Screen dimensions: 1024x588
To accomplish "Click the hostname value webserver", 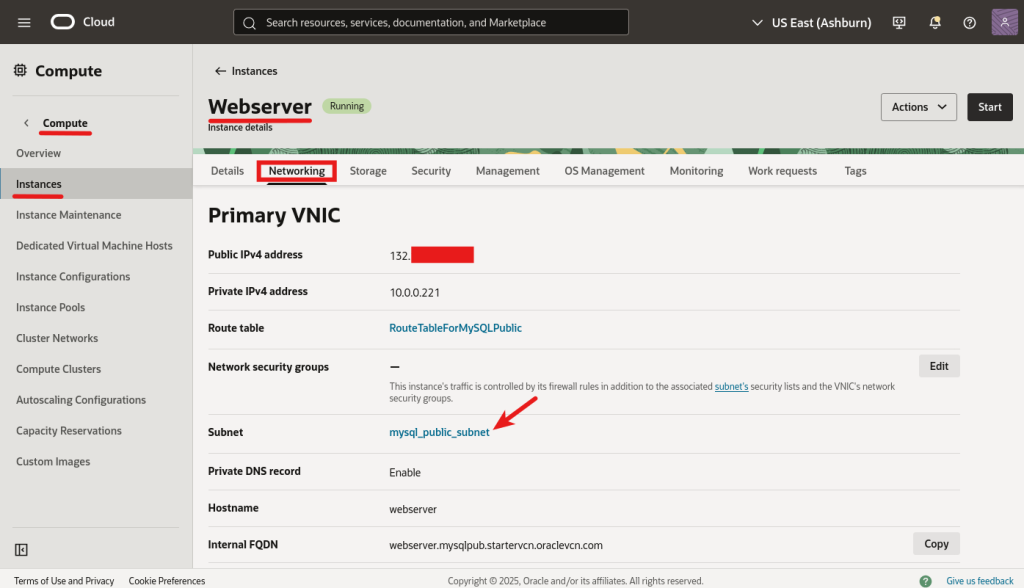I will pos(413,509).
